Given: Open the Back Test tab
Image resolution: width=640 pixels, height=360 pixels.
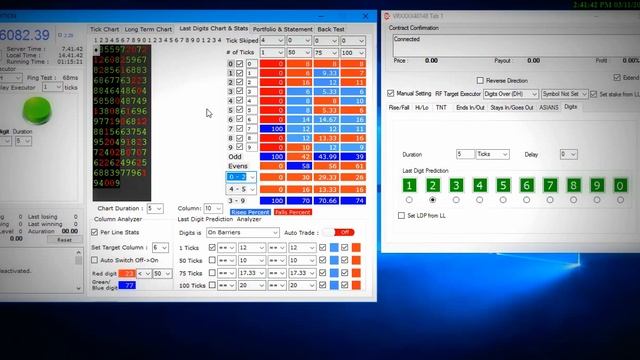Looking at the screenshot, I should point(331,29).
